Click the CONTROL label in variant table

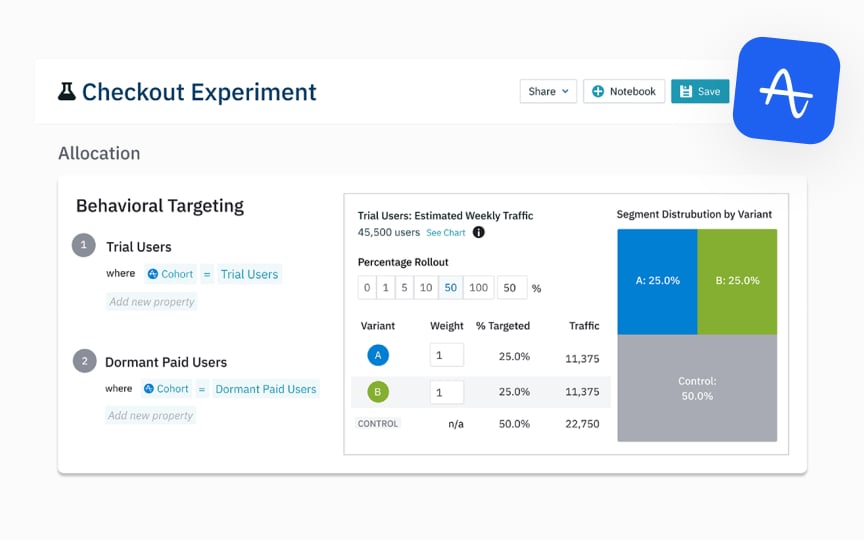pos(378,424)
